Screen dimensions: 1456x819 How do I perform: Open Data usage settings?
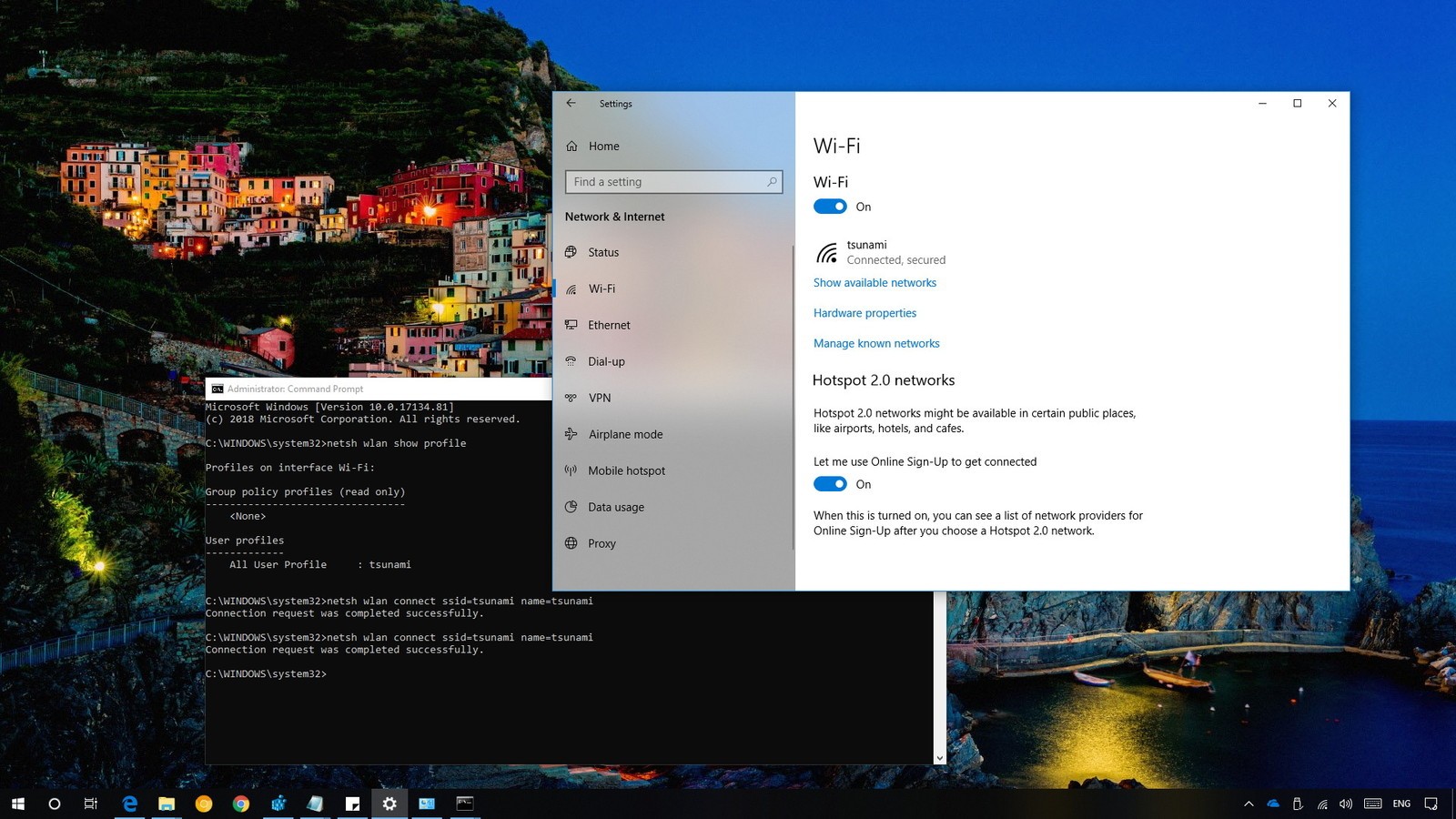(x=616, y=507)
